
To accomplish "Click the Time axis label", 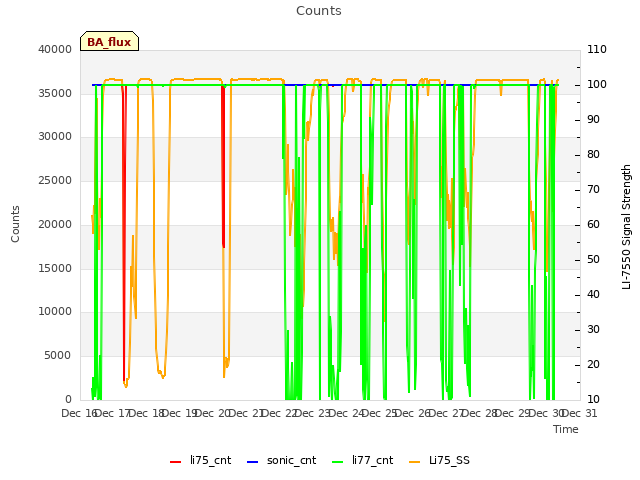I will tap(566, 429).
